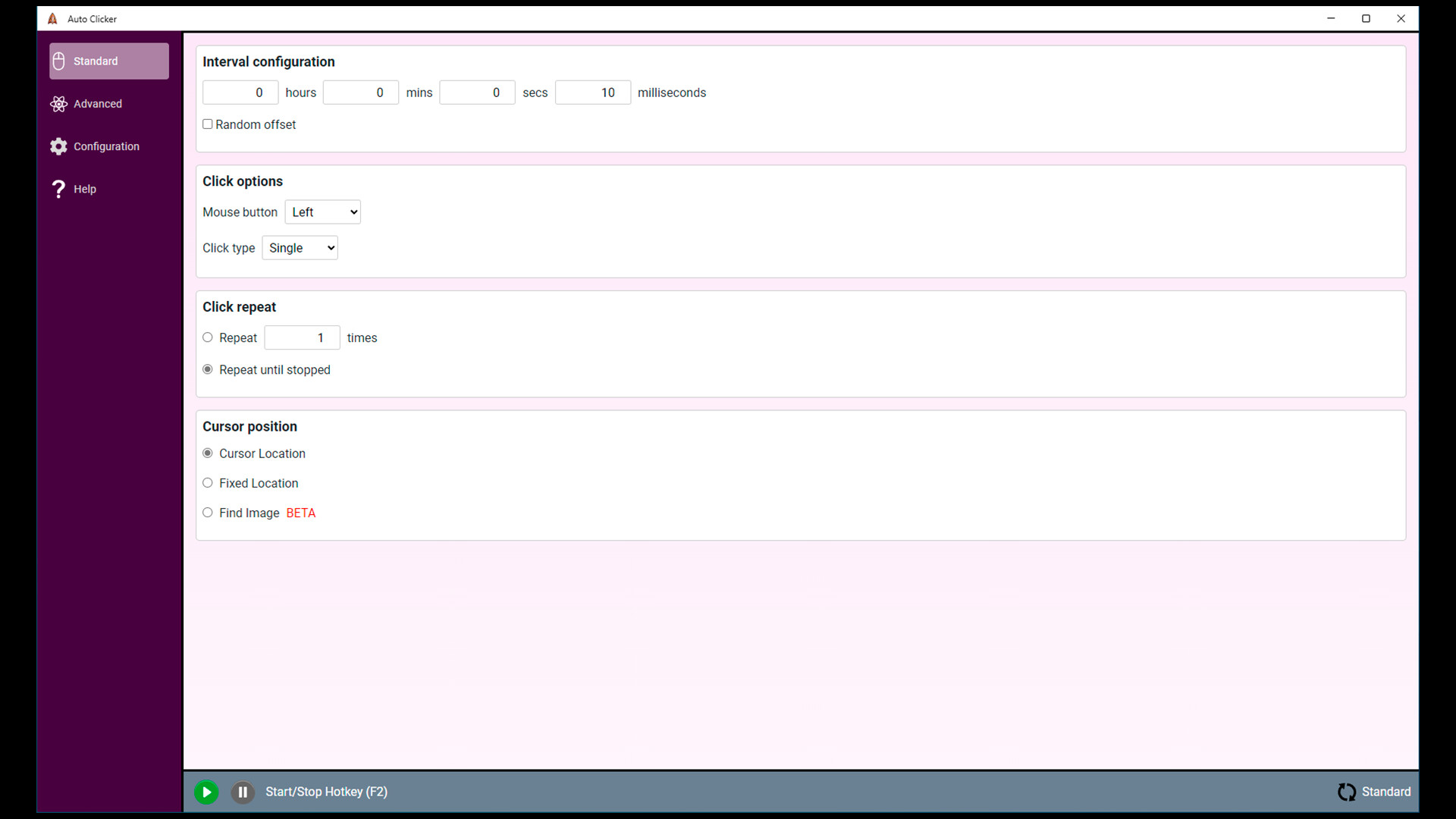
Task: Maximize the Auto Clicker window
Action: [x=1366, y=19]
